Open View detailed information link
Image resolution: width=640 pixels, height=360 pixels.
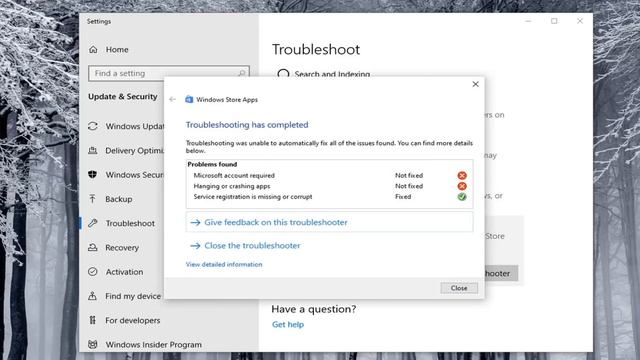[224, 264]
